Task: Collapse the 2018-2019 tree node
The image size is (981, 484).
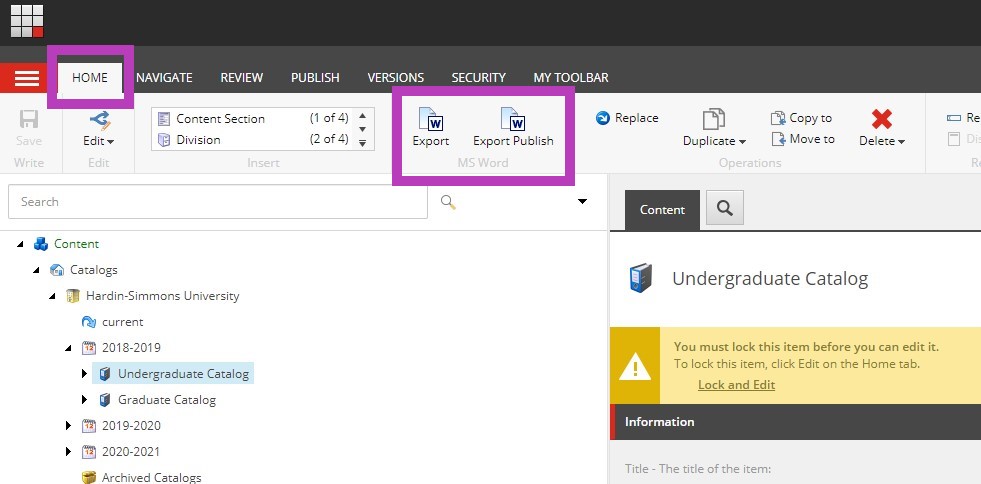Action: tap(69, 348)
